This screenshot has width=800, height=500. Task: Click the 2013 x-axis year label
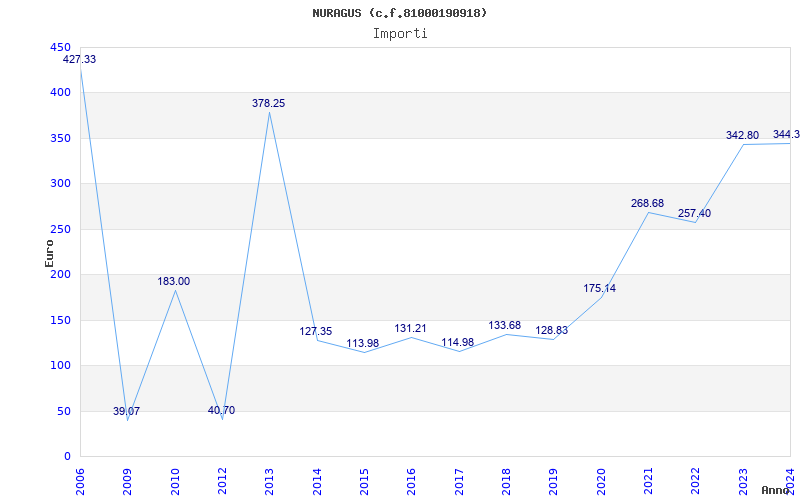[269, 482]
